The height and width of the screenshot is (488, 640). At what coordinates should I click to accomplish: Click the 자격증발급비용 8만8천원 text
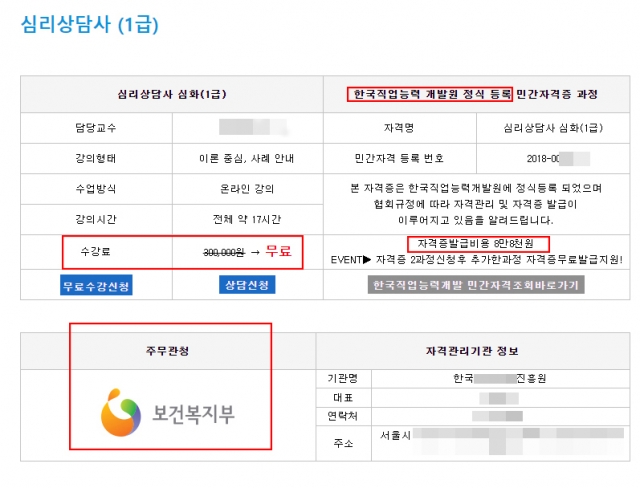pyautogui.click(x=476, y=244)
